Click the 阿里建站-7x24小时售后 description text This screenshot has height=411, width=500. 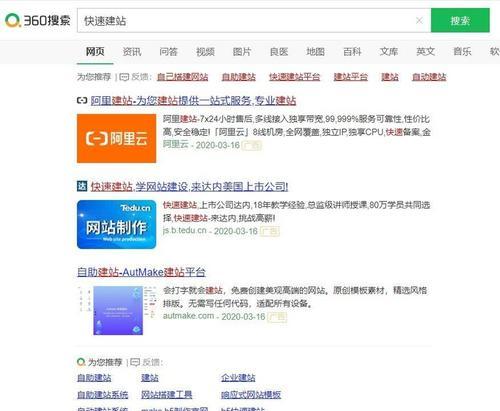(x=296, y=126)
